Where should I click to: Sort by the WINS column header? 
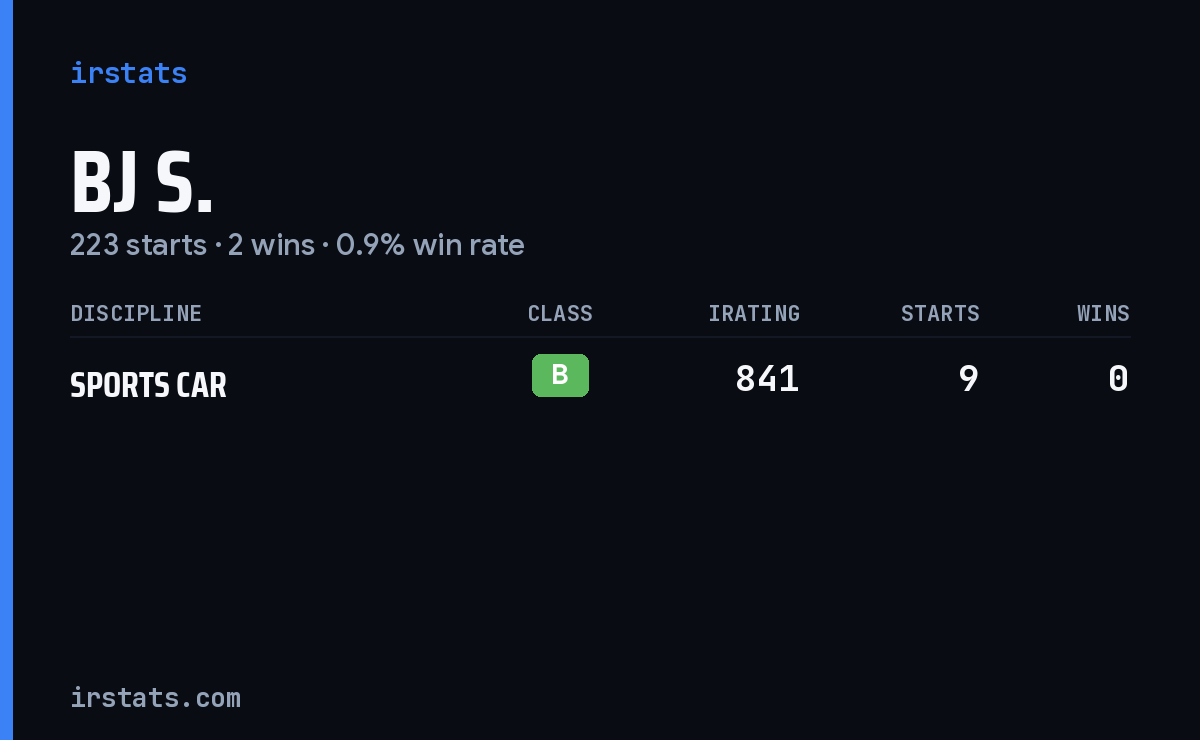pos(1103,314)
